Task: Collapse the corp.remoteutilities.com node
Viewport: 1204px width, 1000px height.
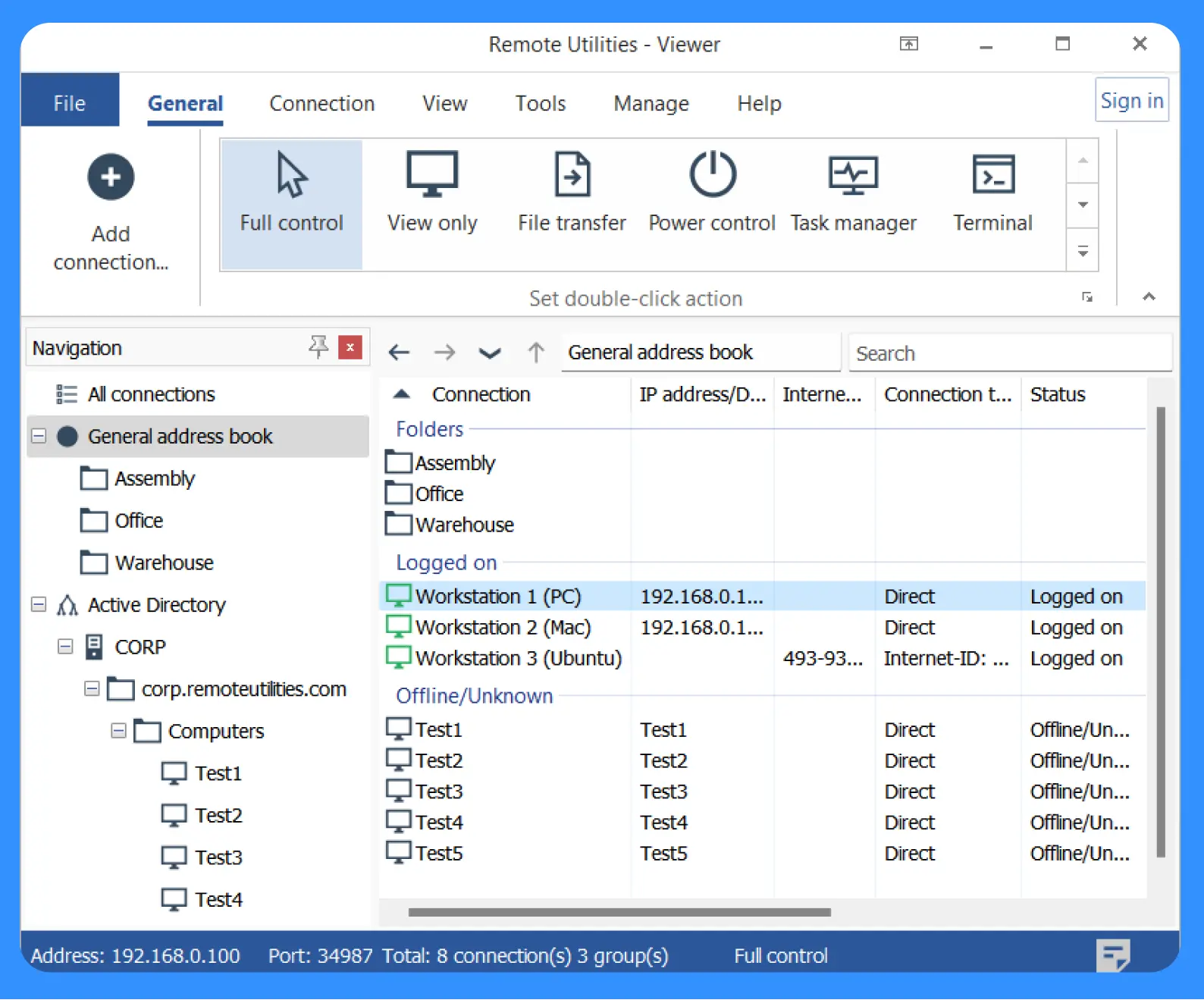Action: point(92,689)
